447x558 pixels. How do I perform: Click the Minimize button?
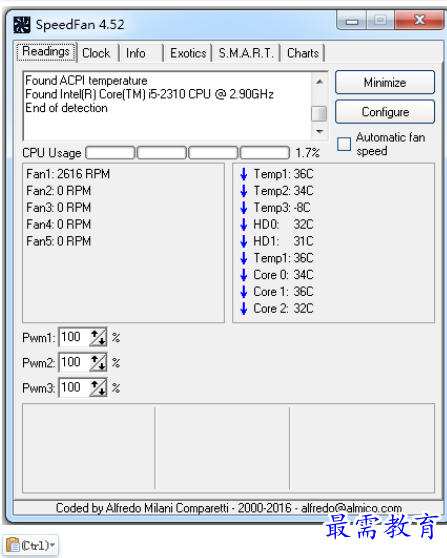click(x=385, y=83)
